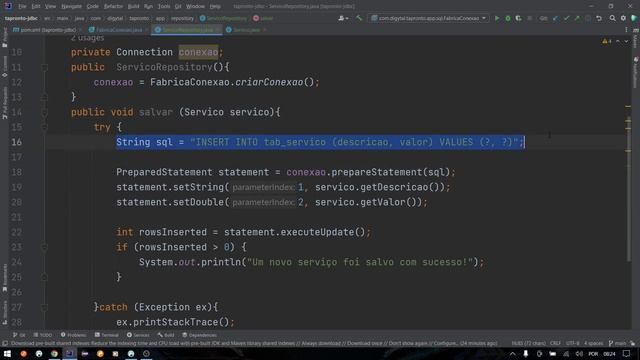The width and height of the screenshot is (640, 360).
Task: Click the IntelliJ IDEA taskbar icon
Action: [x=69, y=354]
